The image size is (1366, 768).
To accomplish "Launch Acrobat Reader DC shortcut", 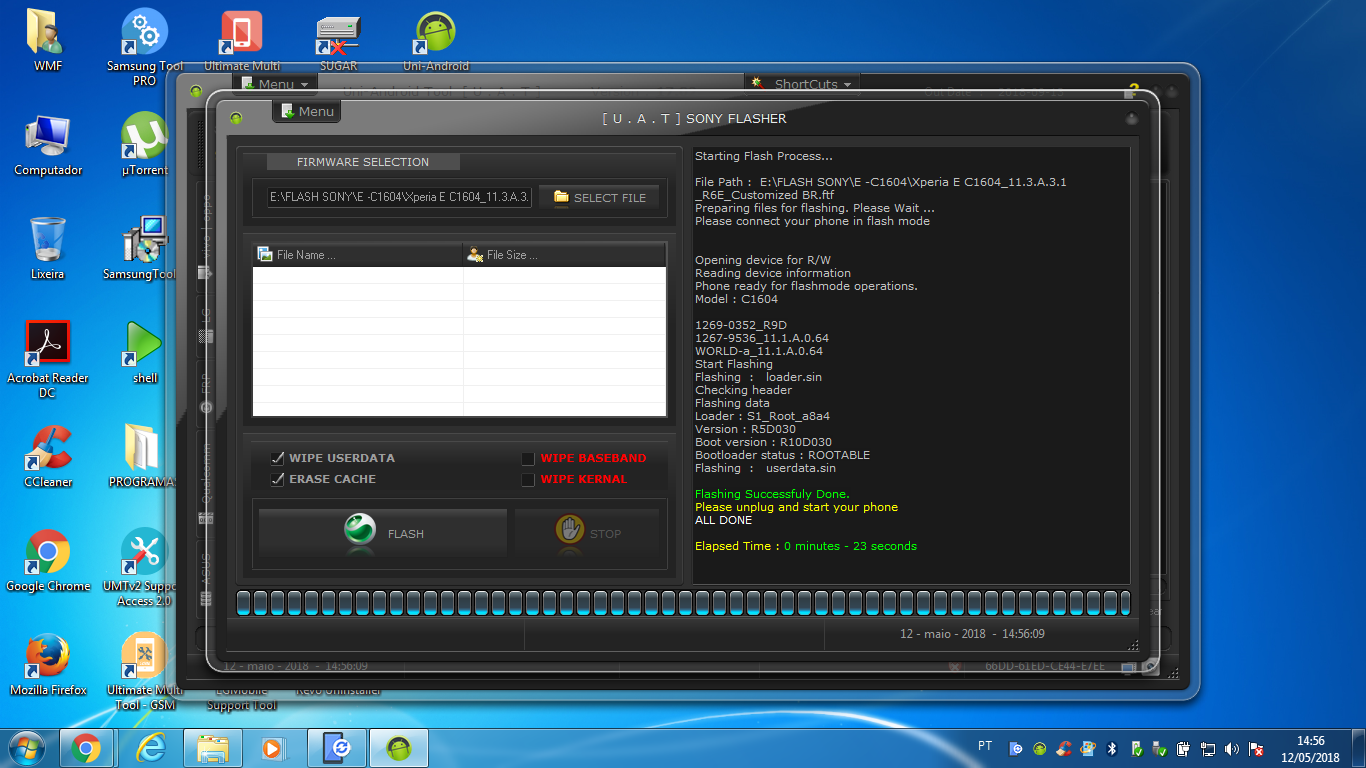I will 47,359.
